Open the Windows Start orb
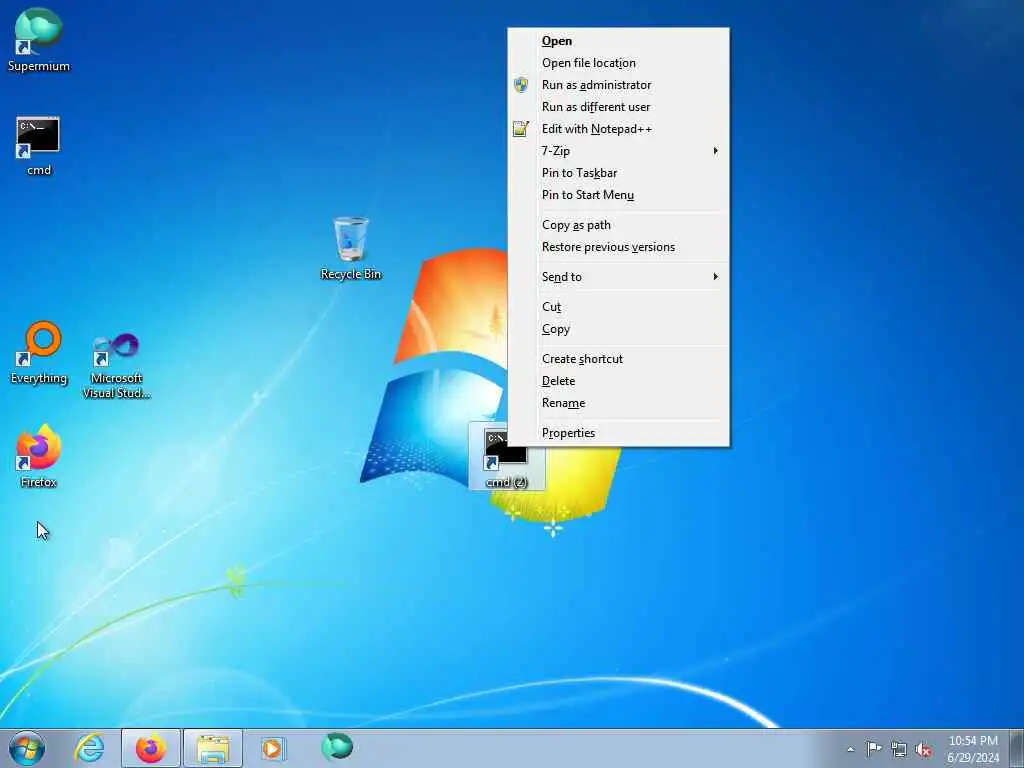This screenshot has height=768, width=1024. [27, 748]
